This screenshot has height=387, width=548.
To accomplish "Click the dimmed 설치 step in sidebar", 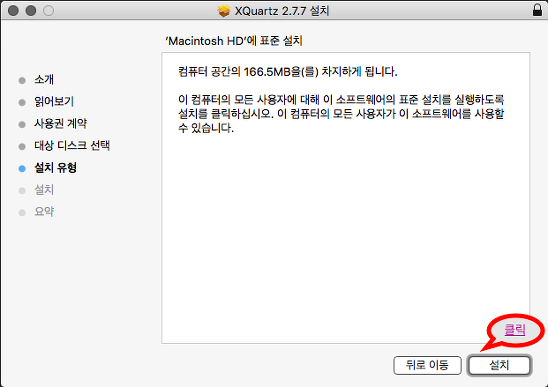I will point(44,190).
